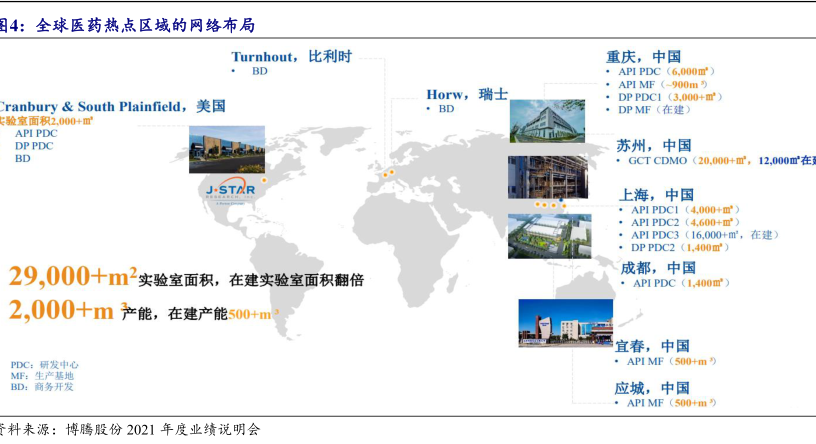Viewport: 816px width, 444px height.
Task: Click the orange 29,000+m² lab area figure
Action: [72, 278]
